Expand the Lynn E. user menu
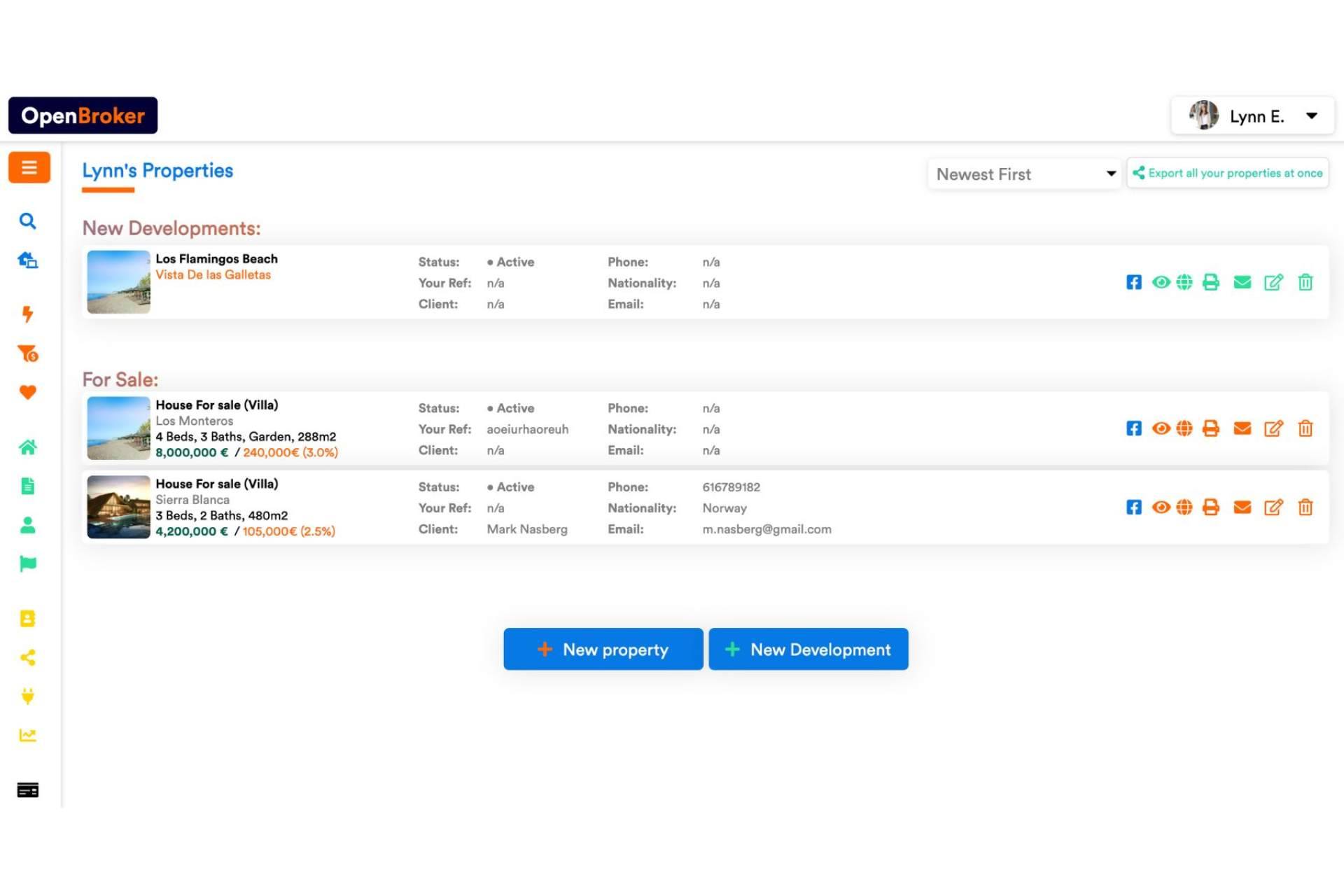The height and width of the screenshot is (896, 1344). pos(1252,116)
